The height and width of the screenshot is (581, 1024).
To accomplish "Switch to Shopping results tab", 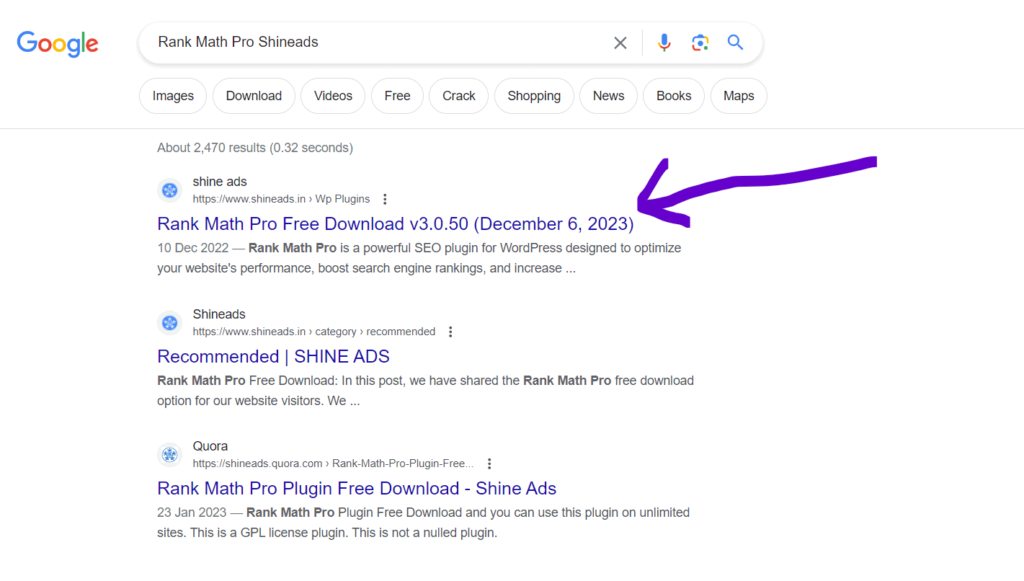I will point(534,96).
